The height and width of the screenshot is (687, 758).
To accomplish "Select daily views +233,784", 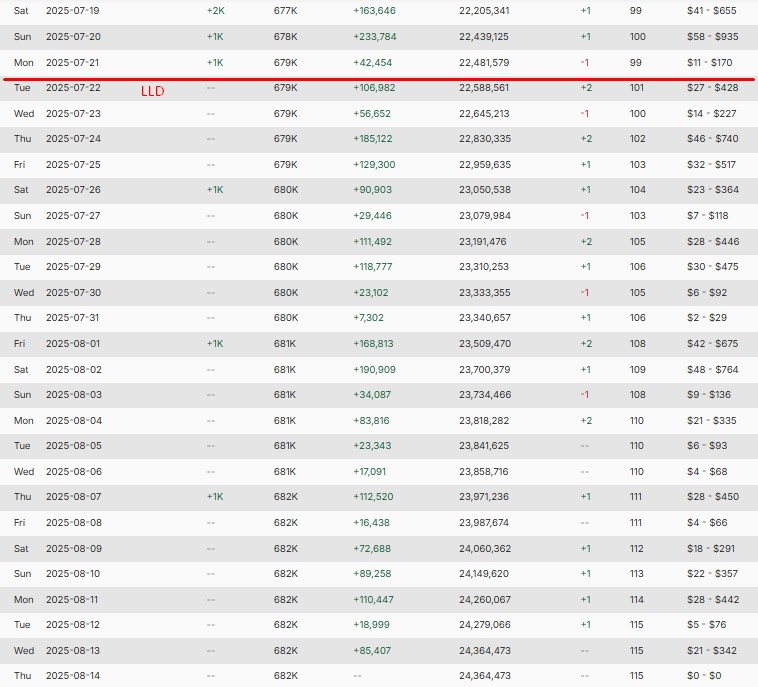I will click(x=375, y=37).
